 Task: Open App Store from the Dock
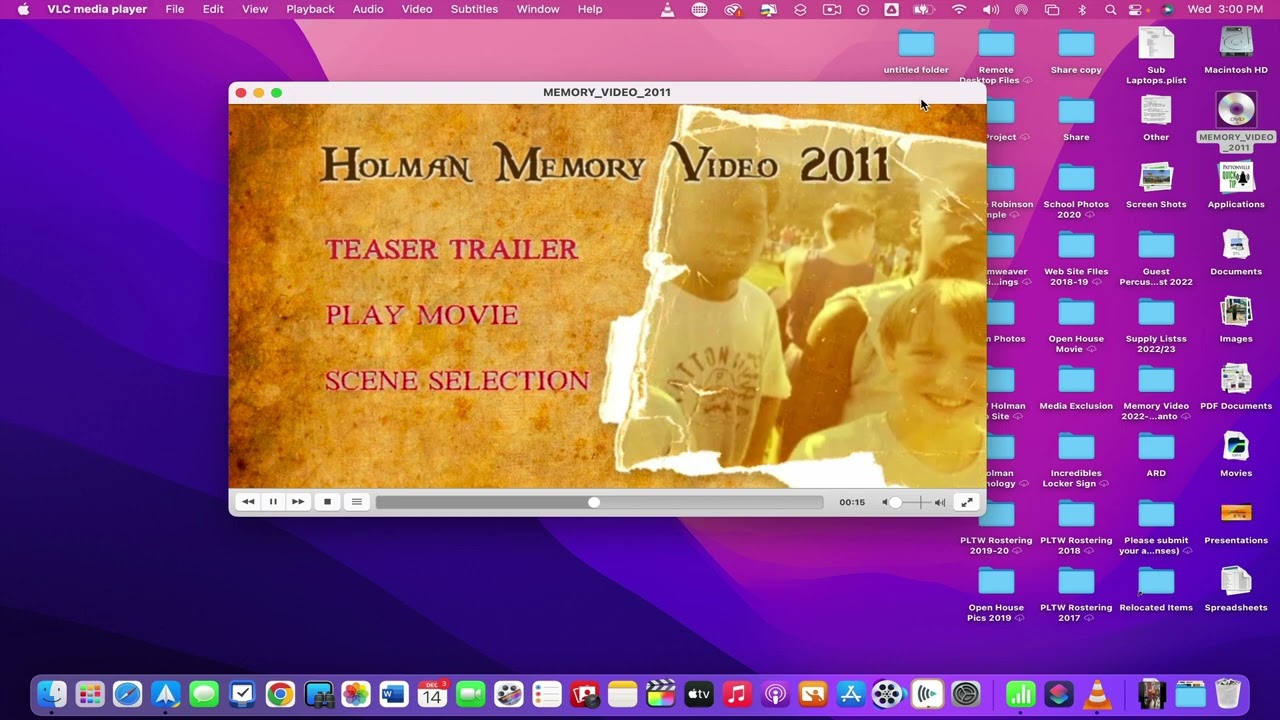pyautogui.click(x=851, y=693)
